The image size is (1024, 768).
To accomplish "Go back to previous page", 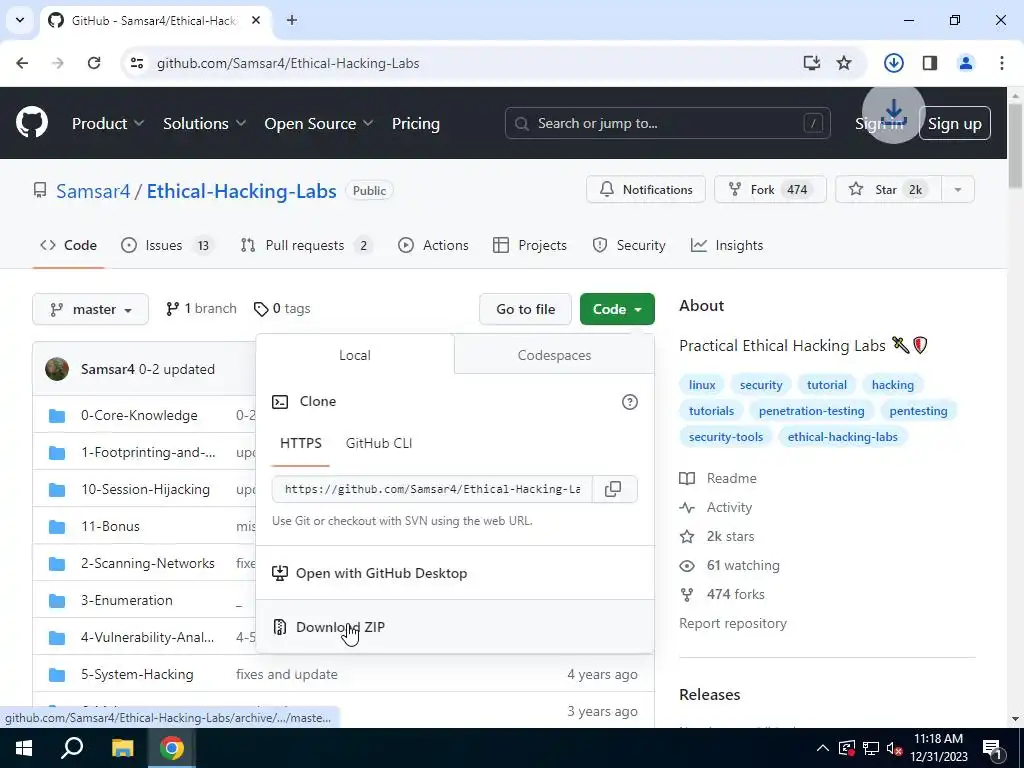I will [x=22, y=63].
